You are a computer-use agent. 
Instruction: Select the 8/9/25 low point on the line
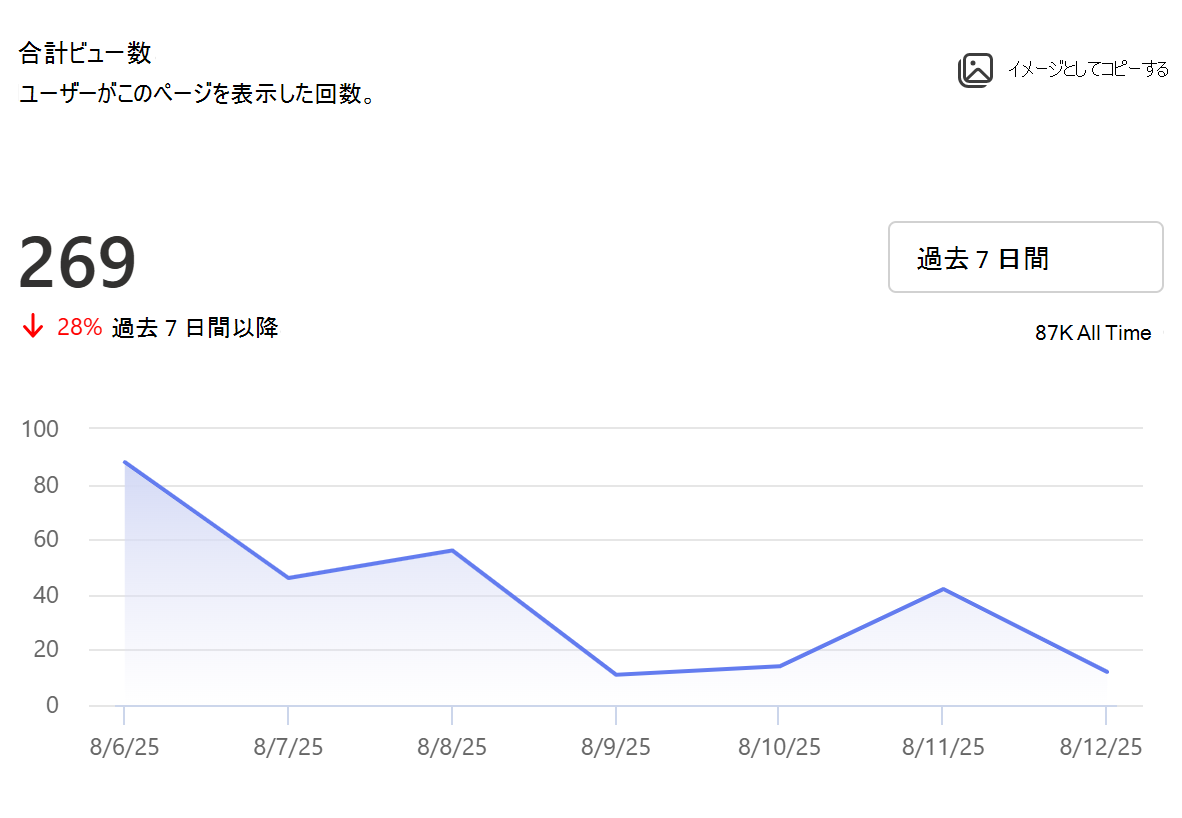click(x=616, y=674)
